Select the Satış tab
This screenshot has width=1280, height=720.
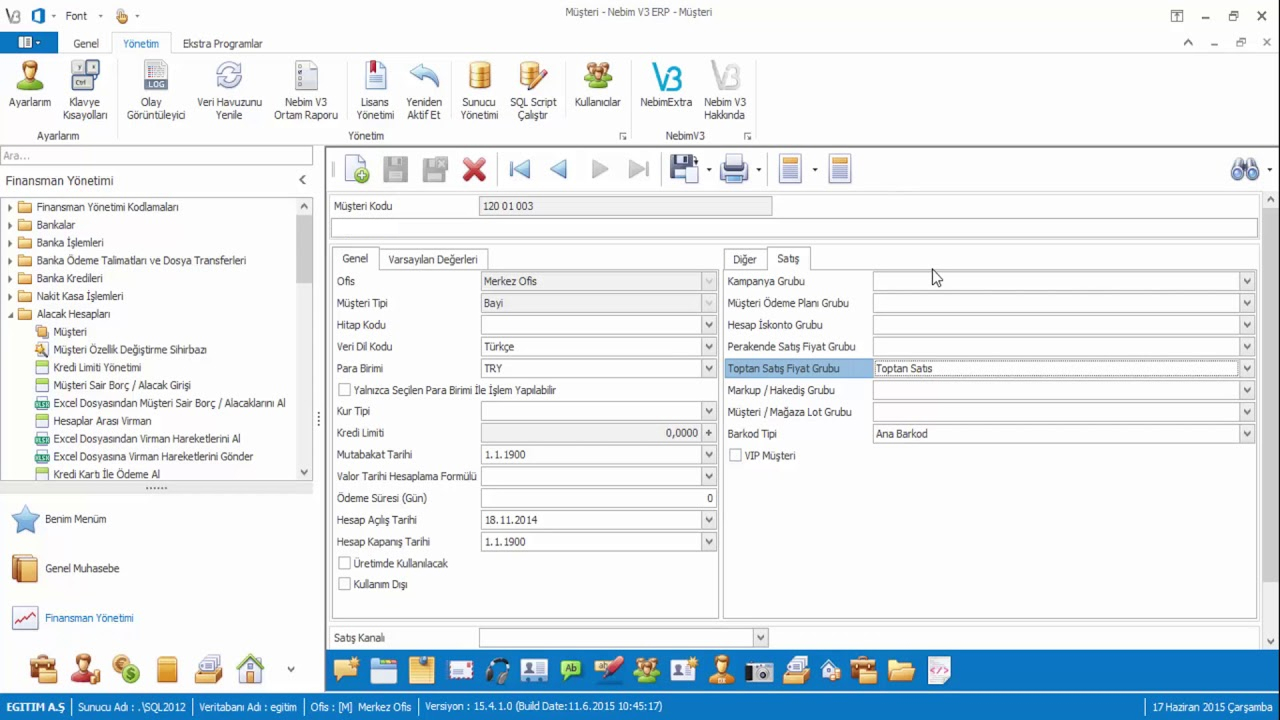pos(788,258)
